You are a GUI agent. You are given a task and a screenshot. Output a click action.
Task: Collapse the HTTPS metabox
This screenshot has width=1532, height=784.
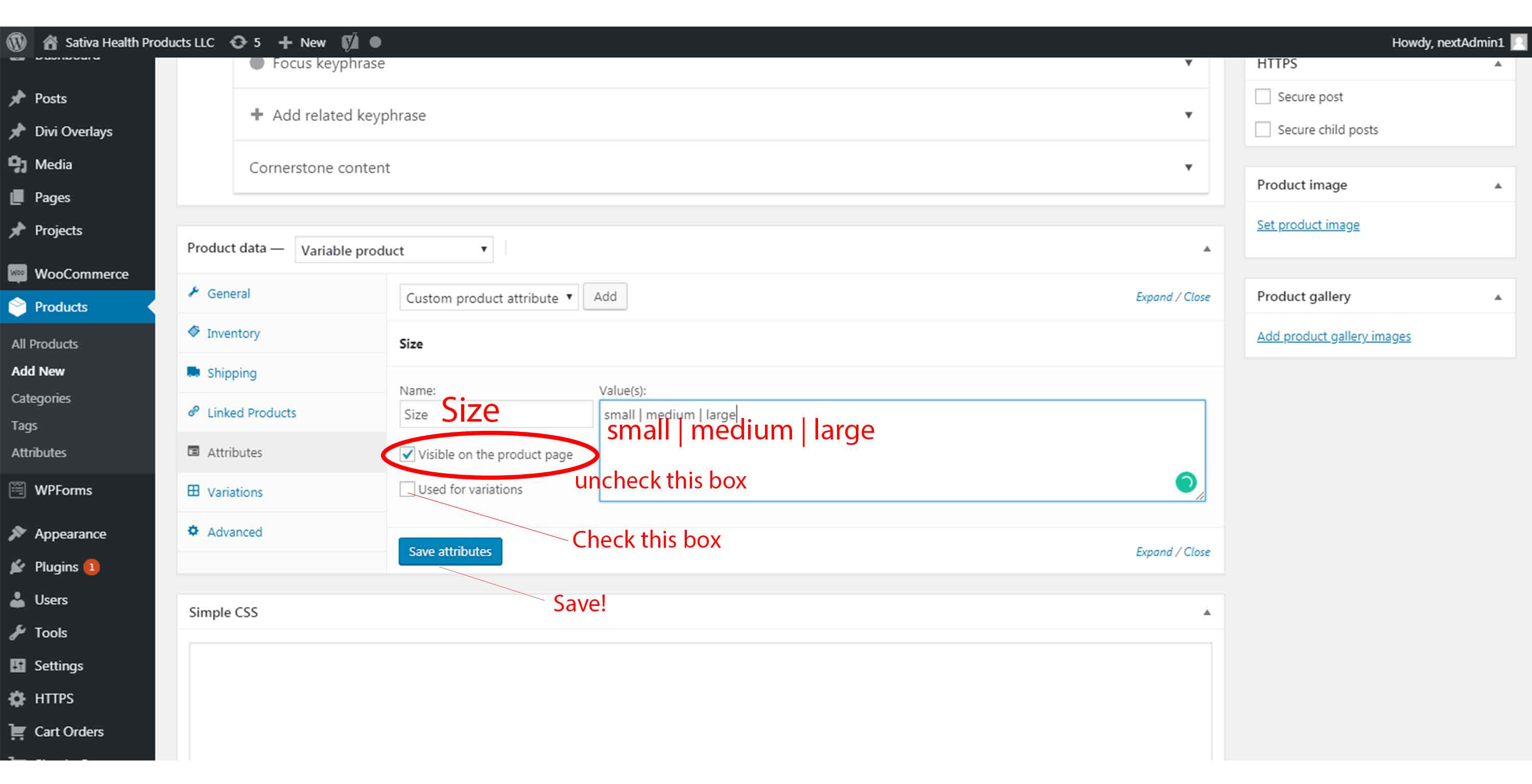[x=1497, y=64]
